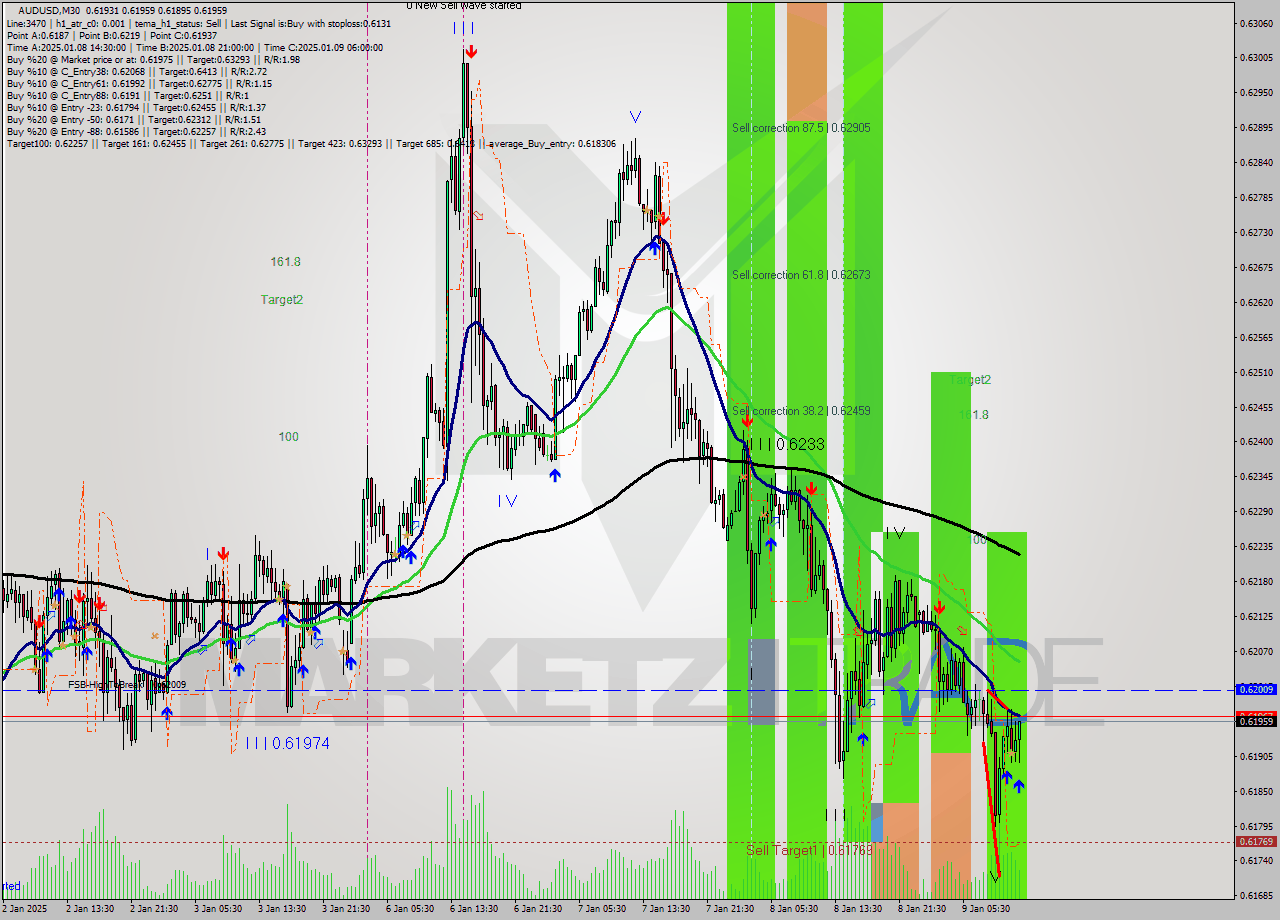Click the '8 Jan 21:30' time label
Screen dimensions: 1280x920
coord(922,909)
